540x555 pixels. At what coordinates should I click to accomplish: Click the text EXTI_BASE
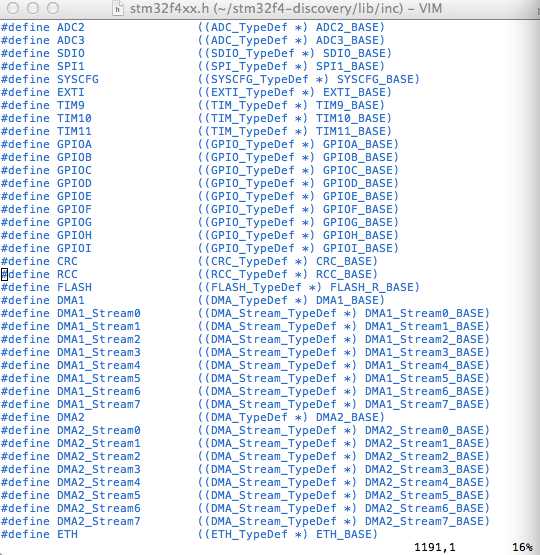click(x=354, y=92)
